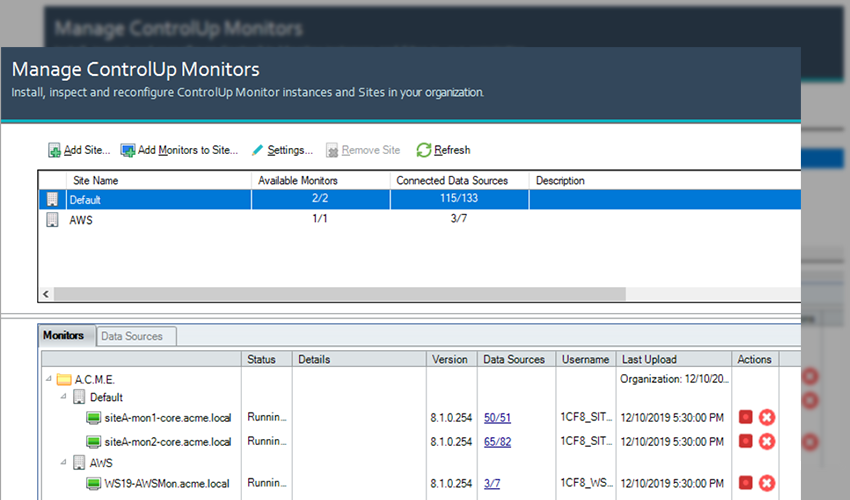The image size is (850, 500).
Task: Click the Site Name column header
Action: point(158,181)
